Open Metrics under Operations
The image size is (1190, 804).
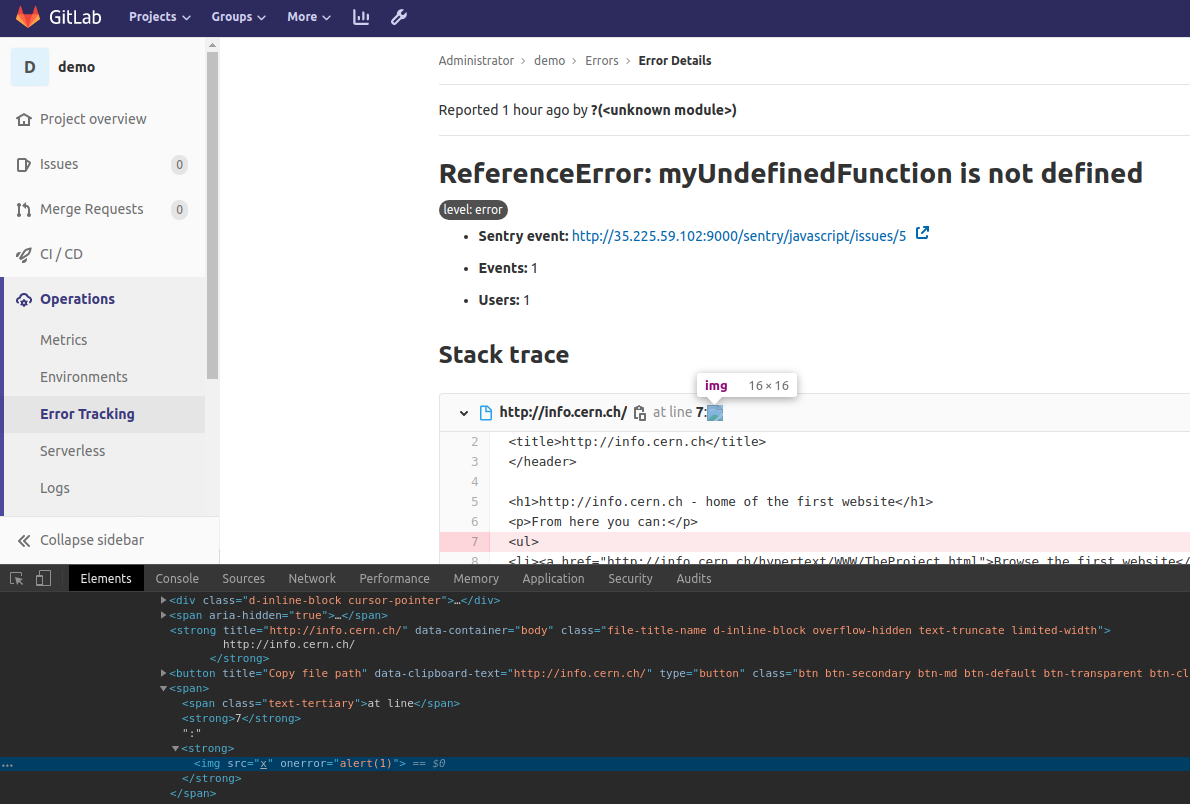click(x=63, y=340)
